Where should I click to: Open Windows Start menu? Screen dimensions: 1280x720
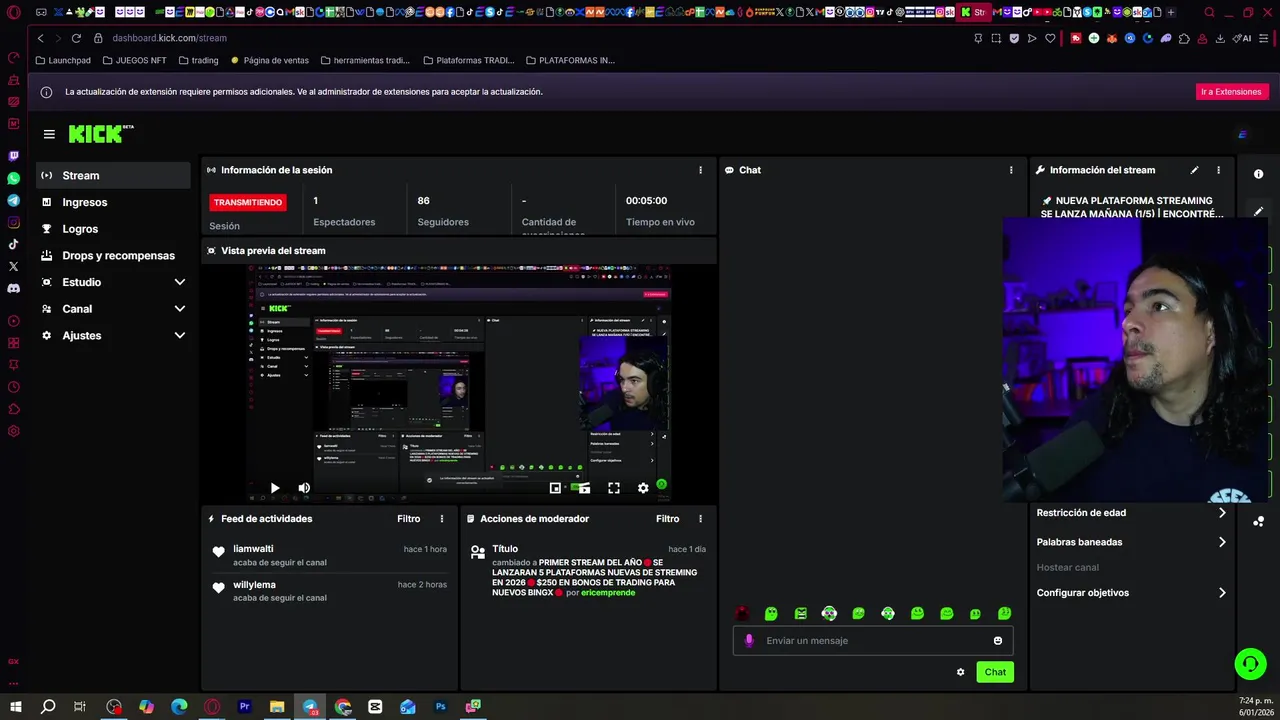point(15,707)
